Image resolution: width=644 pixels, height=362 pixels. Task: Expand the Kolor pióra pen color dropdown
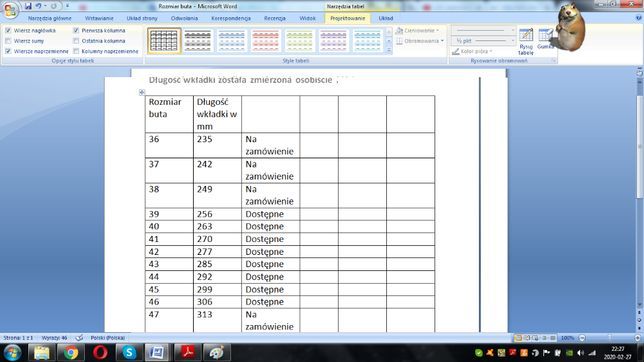(x=472, y=51)
